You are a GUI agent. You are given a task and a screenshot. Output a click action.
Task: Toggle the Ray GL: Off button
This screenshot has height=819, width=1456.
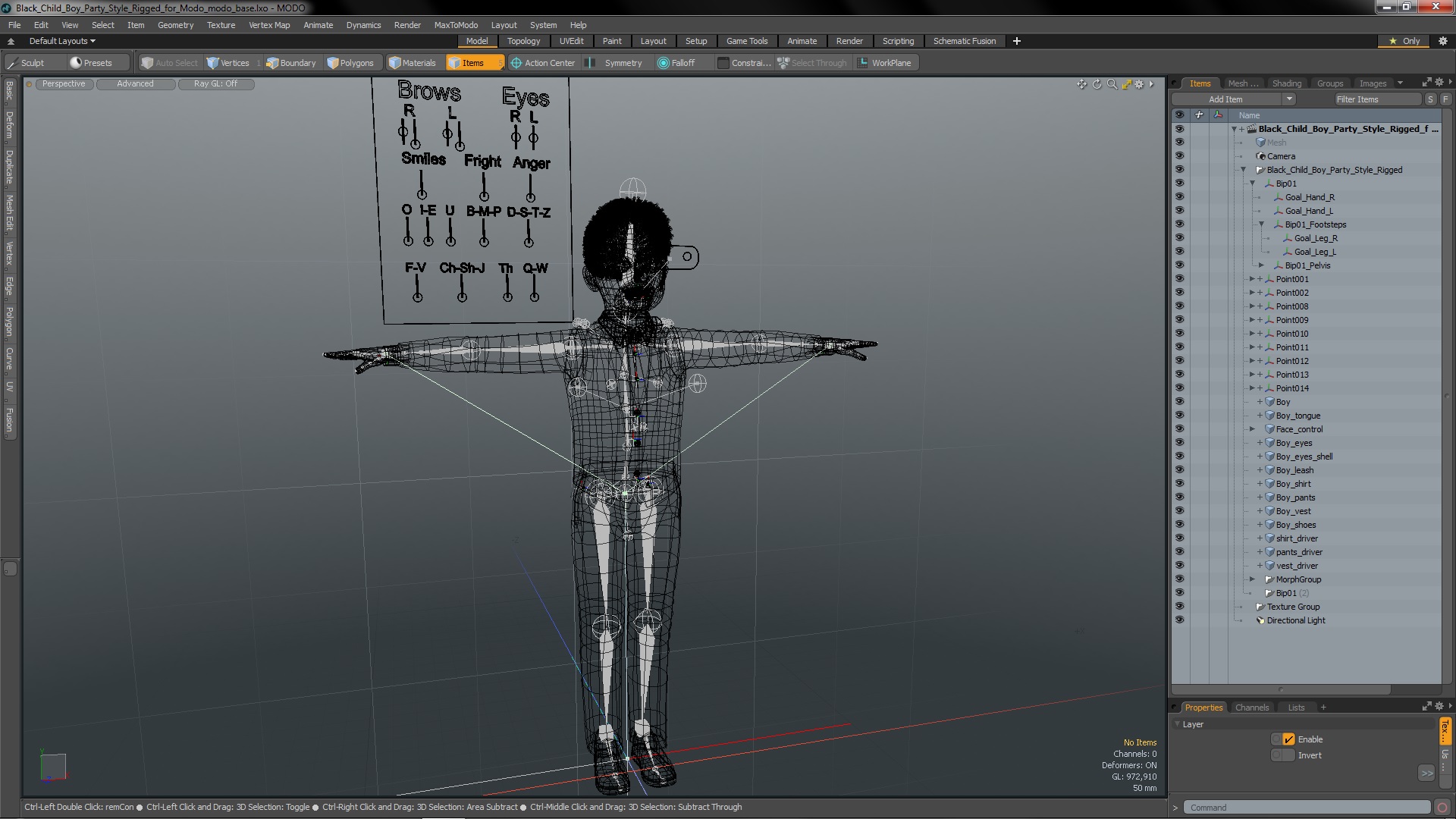(x=215, y=84)
